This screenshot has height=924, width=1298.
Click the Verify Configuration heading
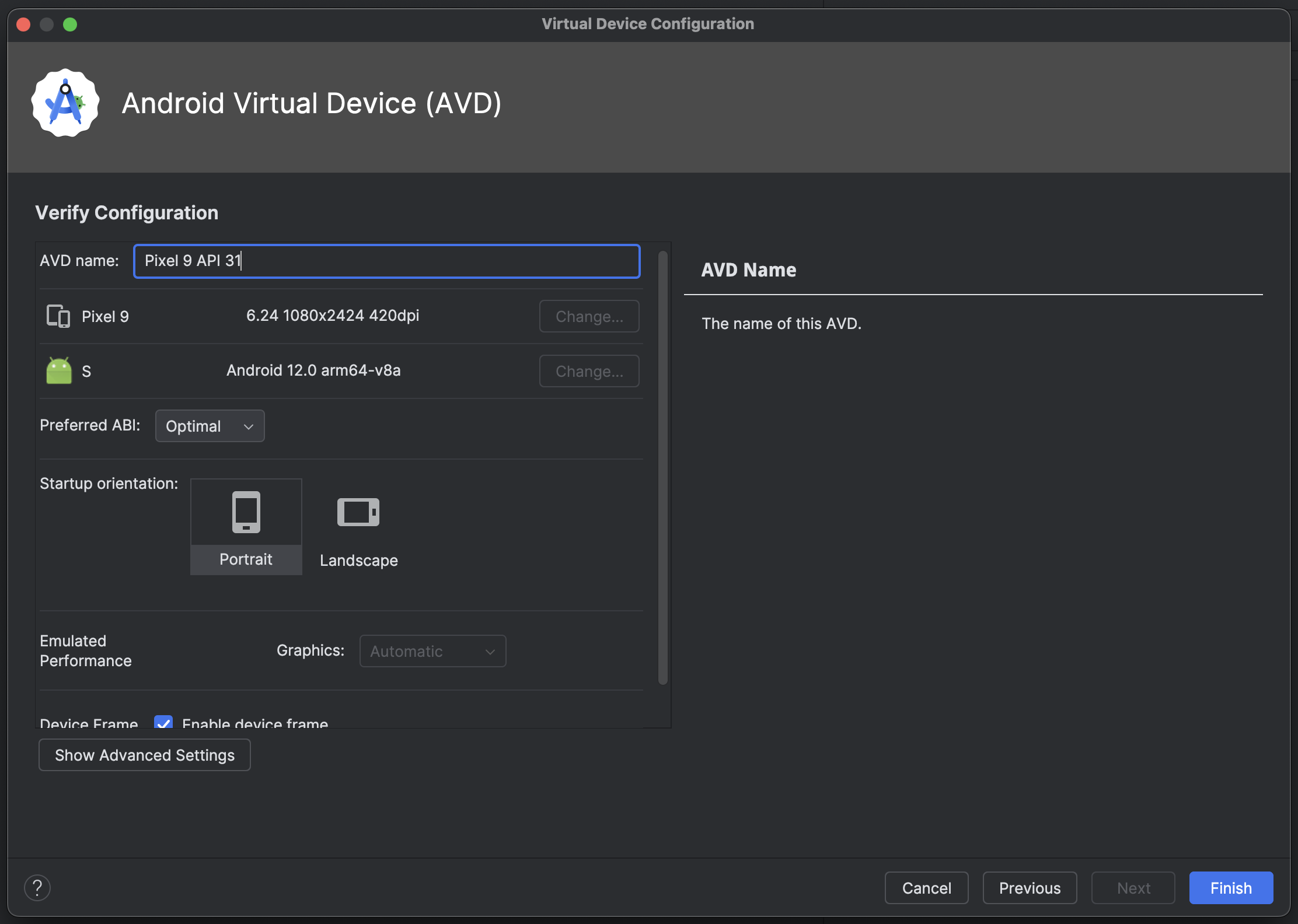pos(127,213)
